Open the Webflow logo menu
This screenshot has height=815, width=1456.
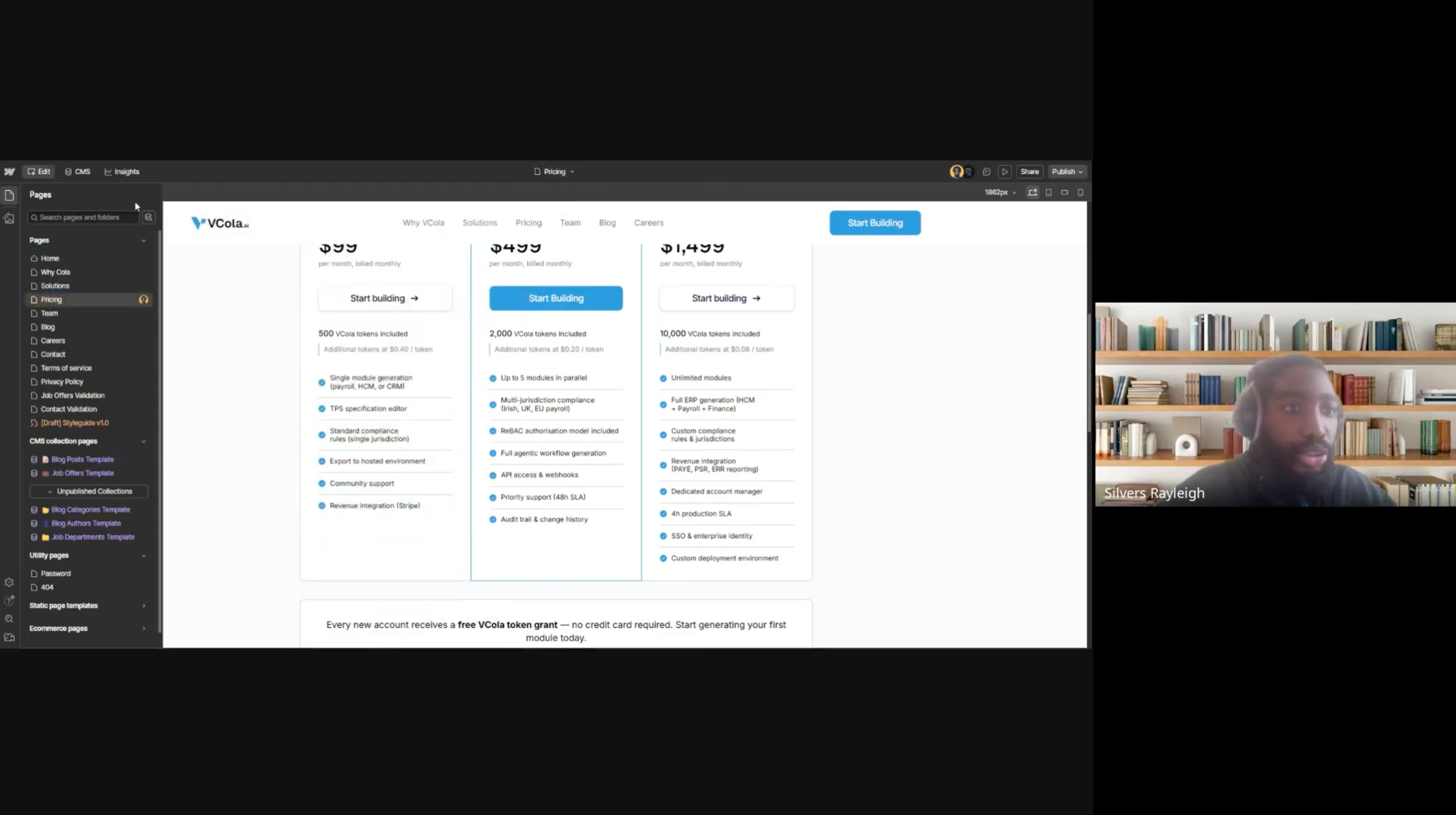tap(10, 172)
